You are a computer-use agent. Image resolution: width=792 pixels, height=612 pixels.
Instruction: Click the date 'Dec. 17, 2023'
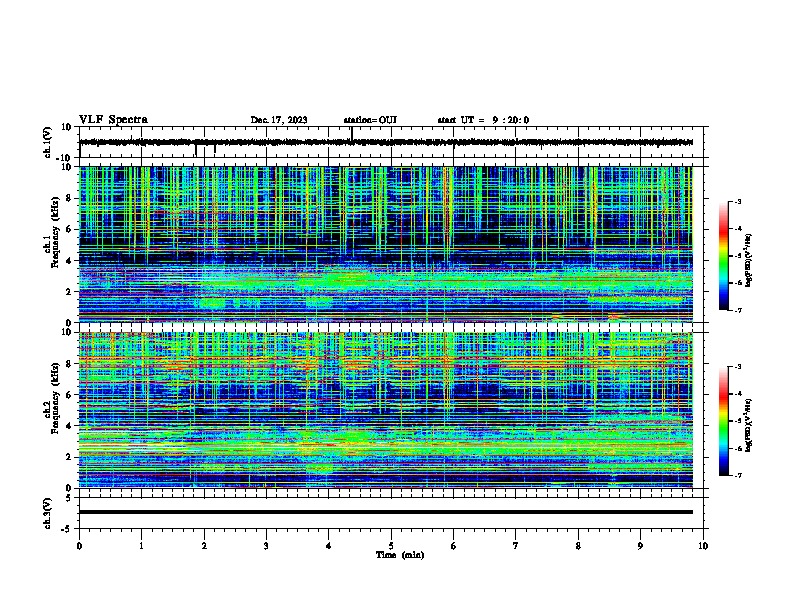(x=279, y=120)
